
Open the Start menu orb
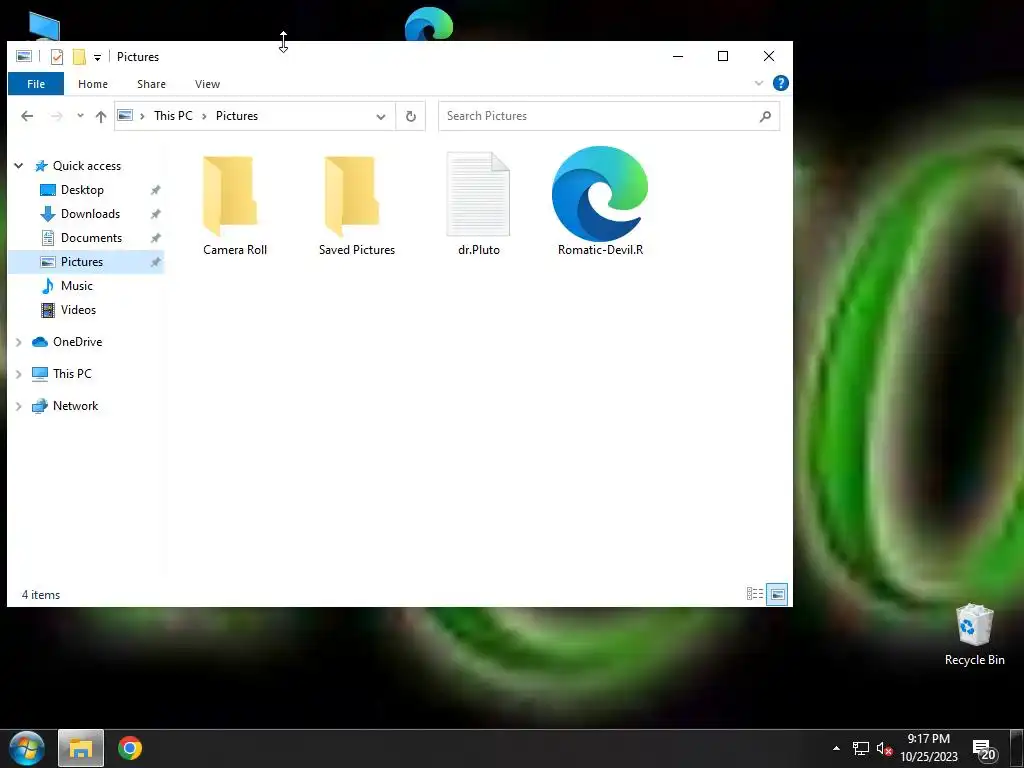click(x=27, y=748)
